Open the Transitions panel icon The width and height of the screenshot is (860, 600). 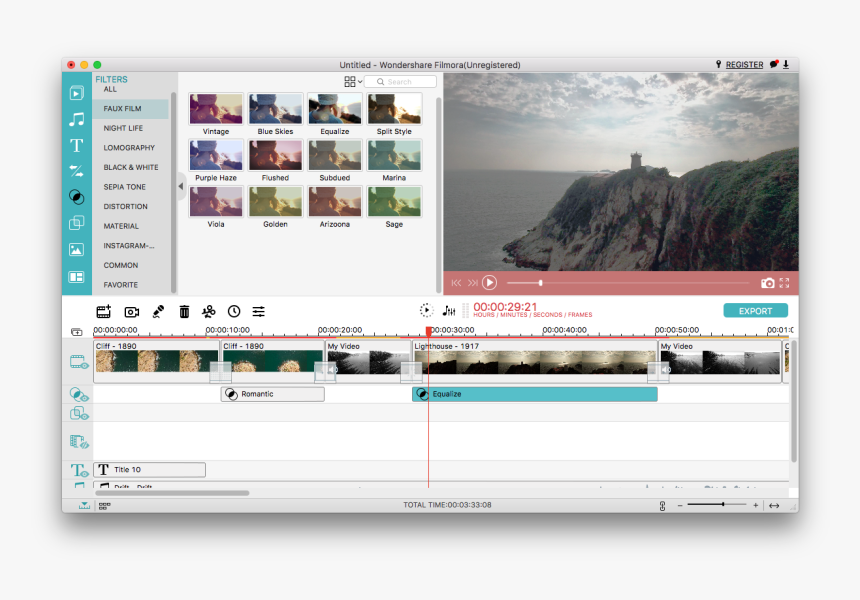[x=76, y=171]
